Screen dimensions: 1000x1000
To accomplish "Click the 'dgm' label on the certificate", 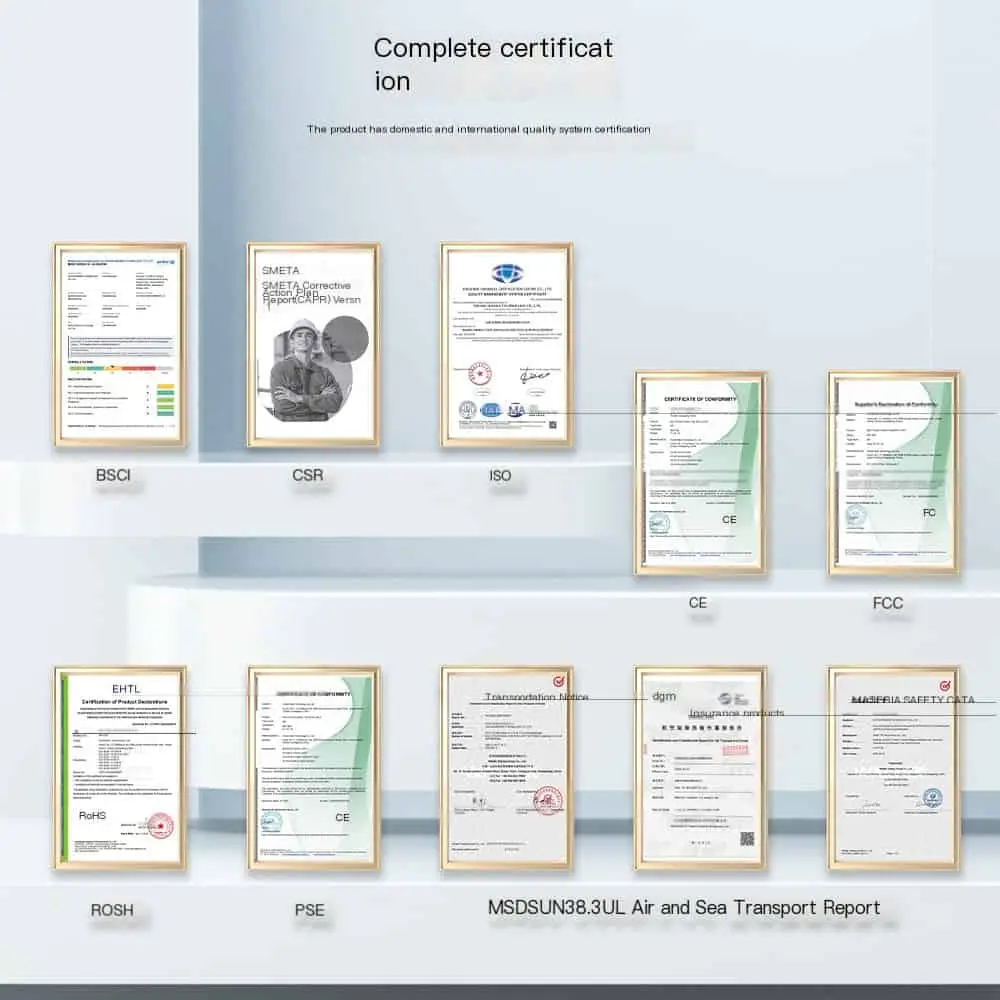I will coord(664,696).
